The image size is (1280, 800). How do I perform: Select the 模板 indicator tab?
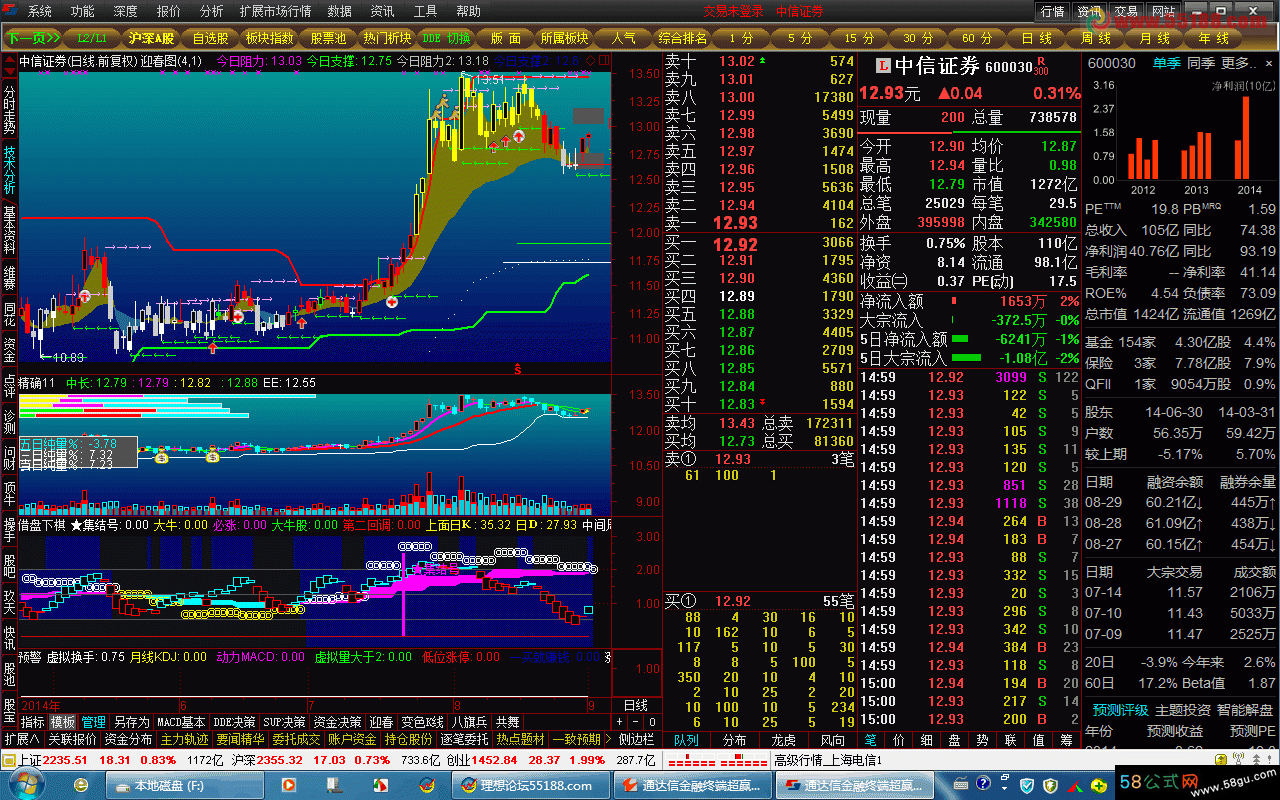(63, 722)
